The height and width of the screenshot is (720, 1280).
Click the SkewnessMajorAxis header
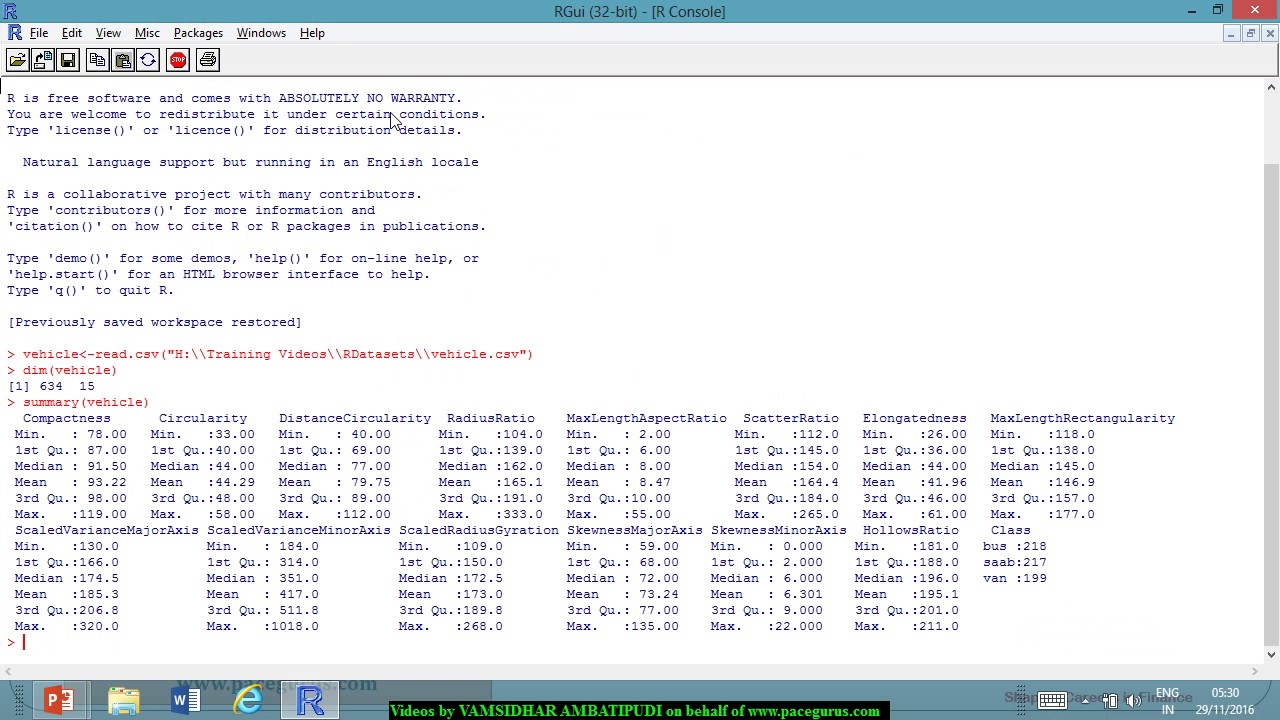pos(635,530)
